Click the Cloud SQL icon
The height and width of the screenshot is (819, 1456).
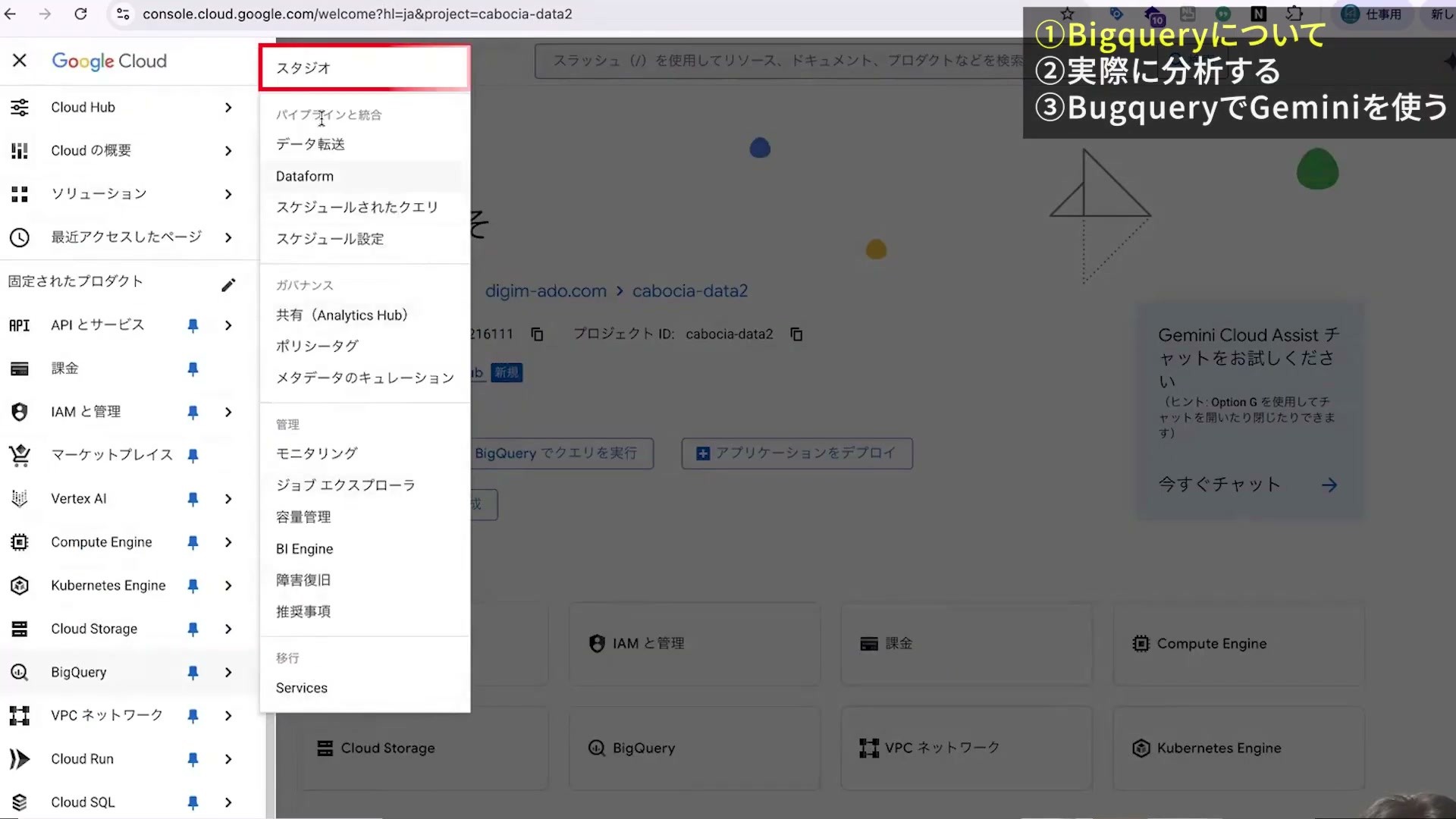tap(20, 802)
